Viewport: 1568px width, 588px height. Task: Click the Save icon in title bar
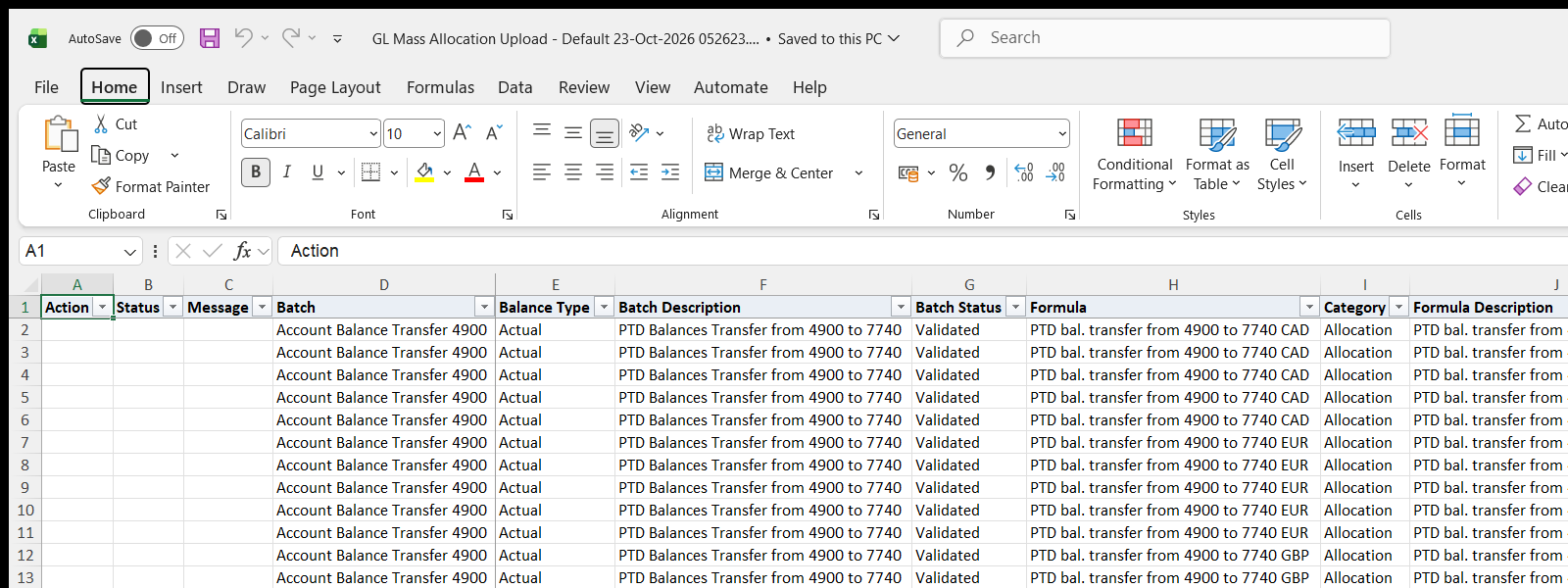210,38
